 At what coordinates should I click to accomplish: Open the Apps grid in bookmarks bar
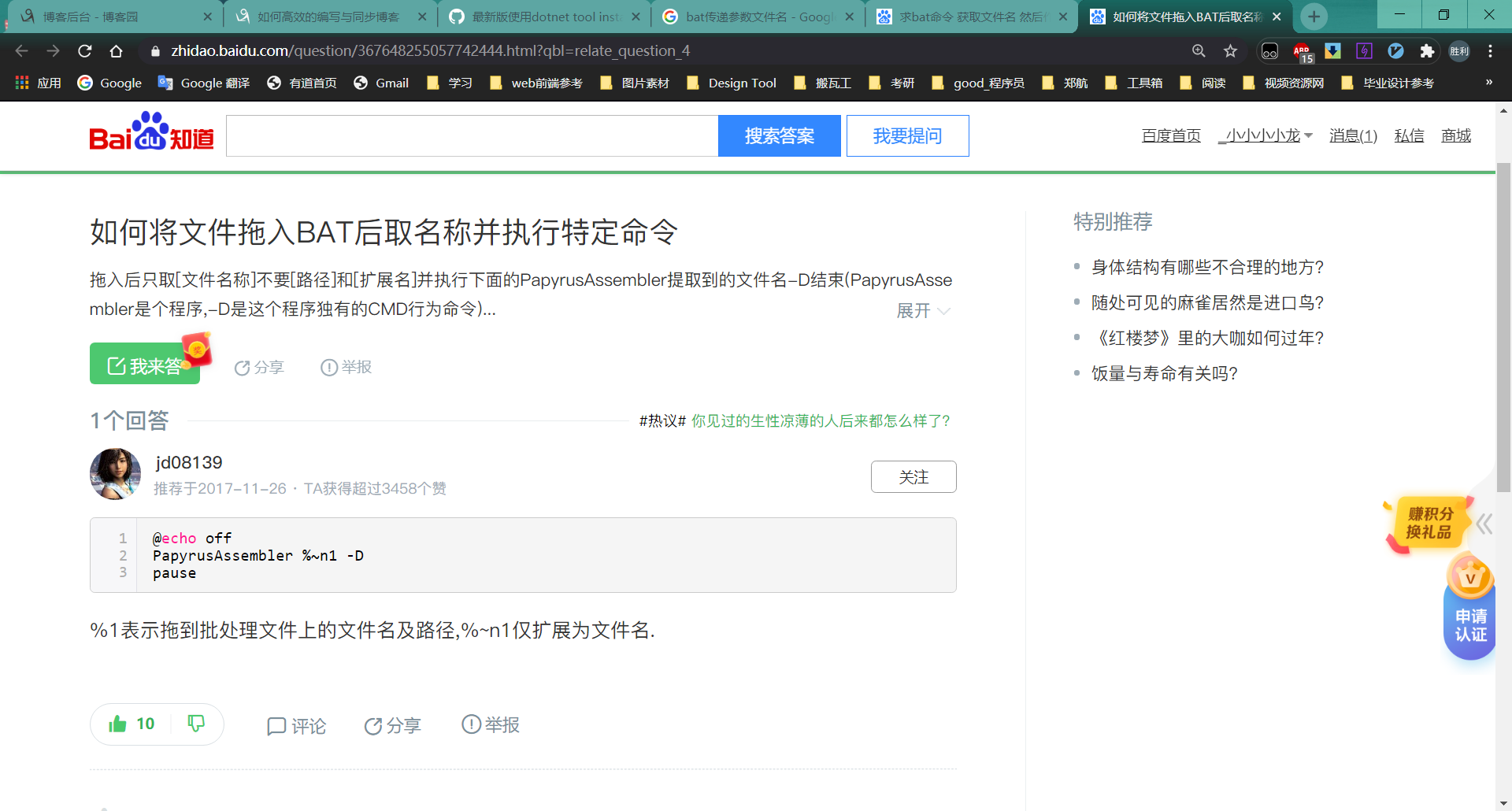point(38,83)
